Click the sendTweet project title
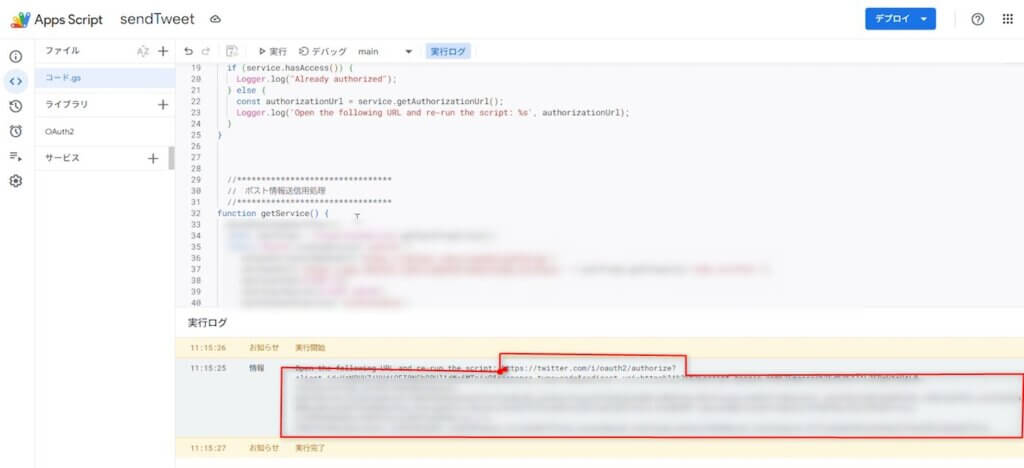1024x468 pixels. [157, 19]
